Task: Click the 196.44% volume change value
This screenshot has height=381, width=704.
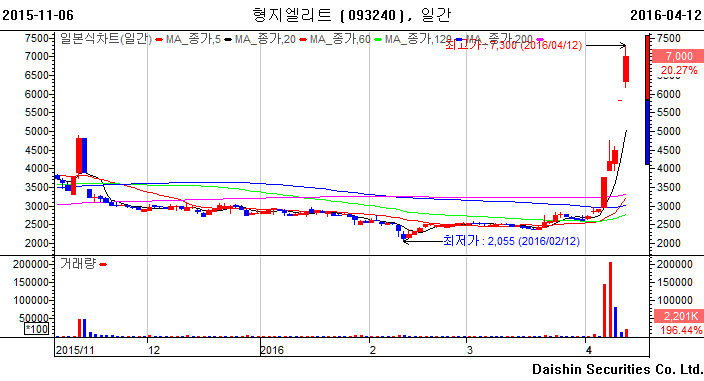Action: pyautogui.click(x=681, y=330)
